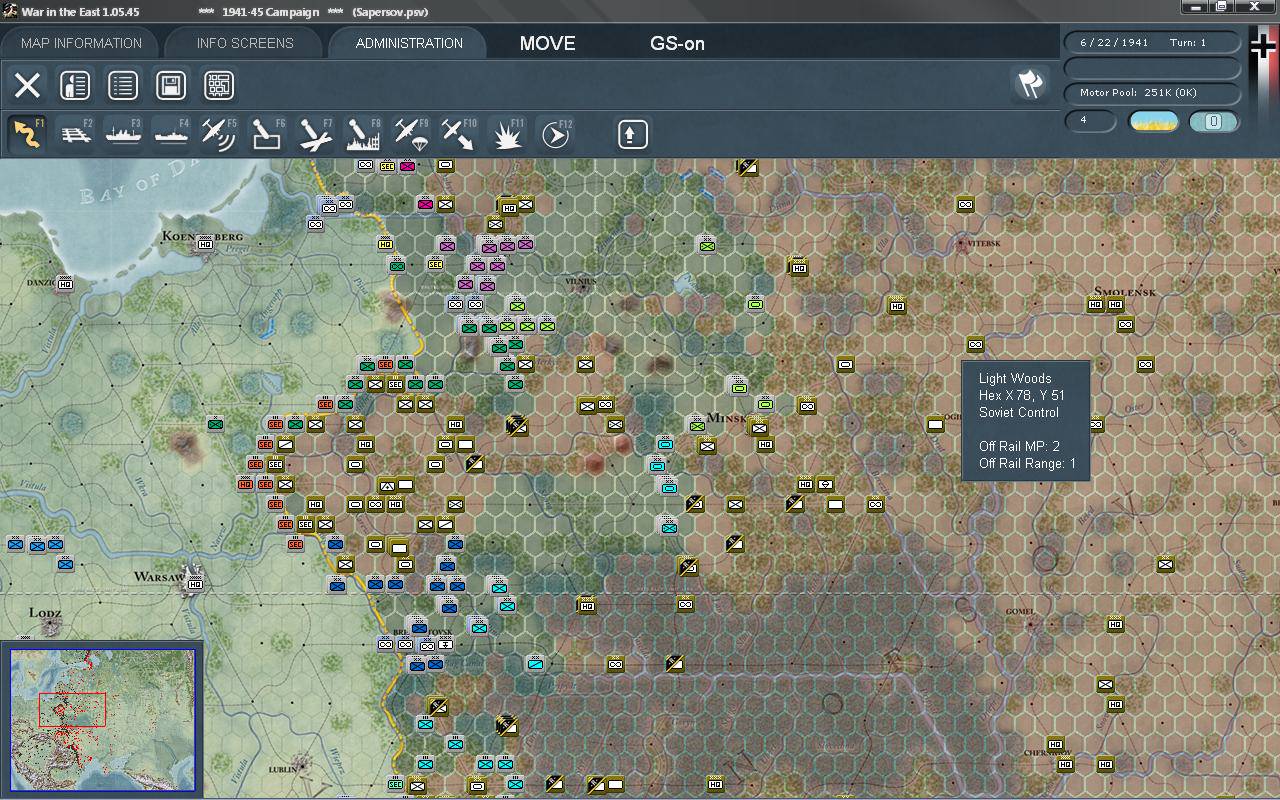Screen dimensions: 1280x800
Task: Select the F8 bomb city mode icon
Action: [x=363, y=134]
